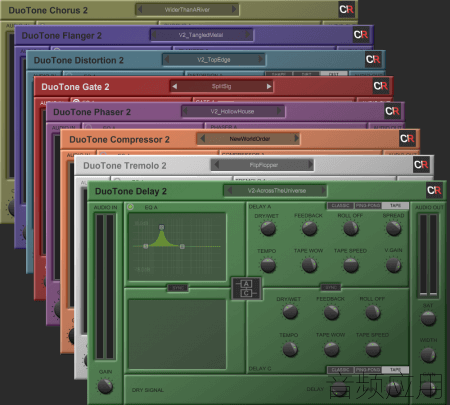This screenshot has width=450, height=405.
Task: Toggle the EQ A power button in Delay 2
Action: 130,207
